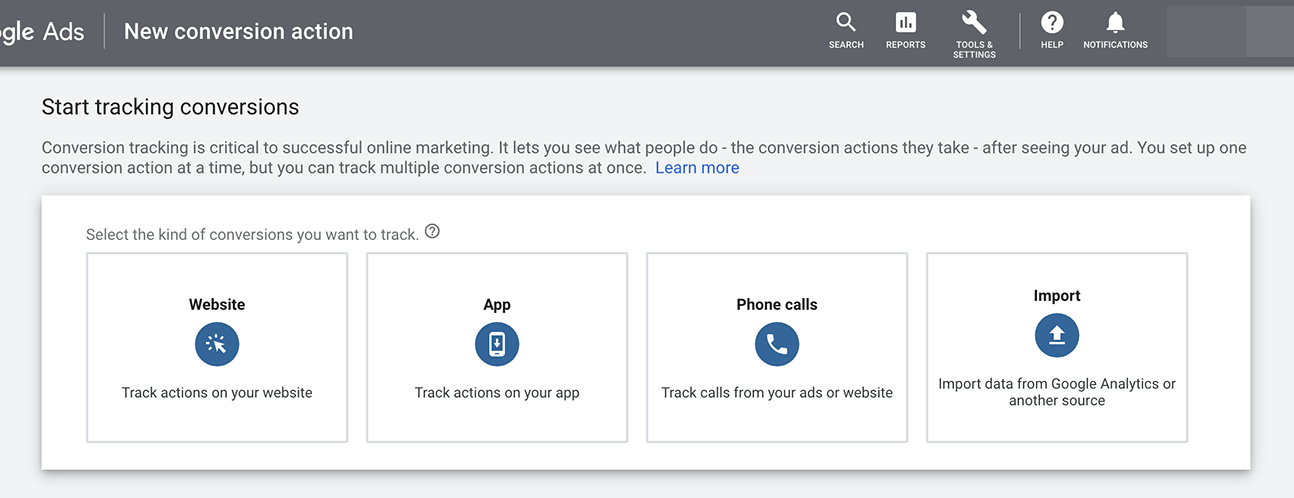Open the account avatar area
Viewport: 1294px width, 498px height.
coord(1230,32)
